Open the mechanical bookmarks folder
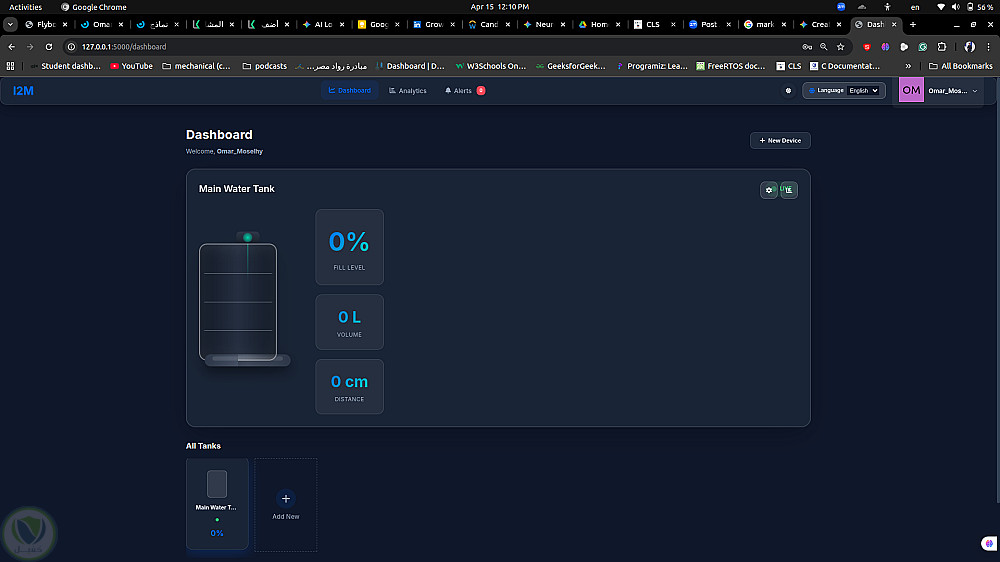Image resolution: width=1000 pixels, height=562 pixels. click(x=196, y=66)
